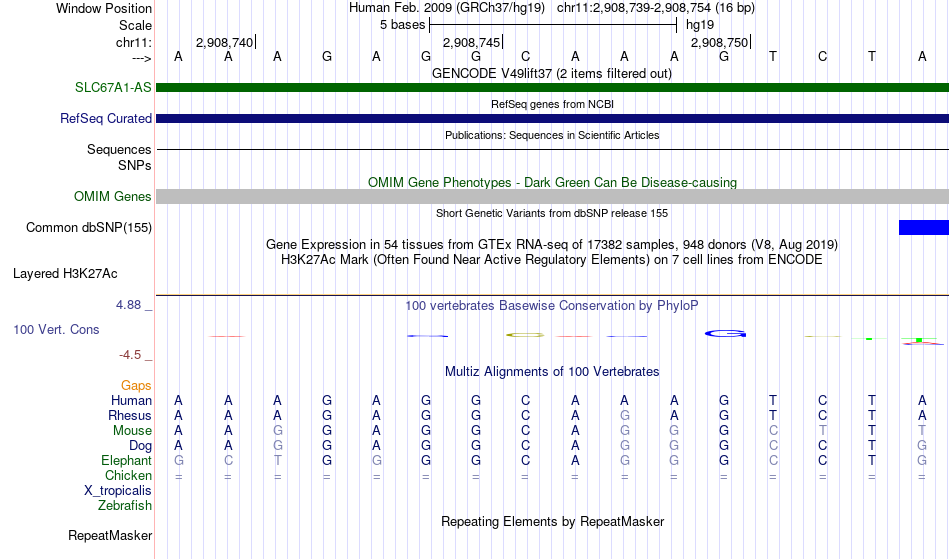Click the green SLC67A1-AS gene bar
The height and width of the screenshot is (559, 950).
(552, 87)
